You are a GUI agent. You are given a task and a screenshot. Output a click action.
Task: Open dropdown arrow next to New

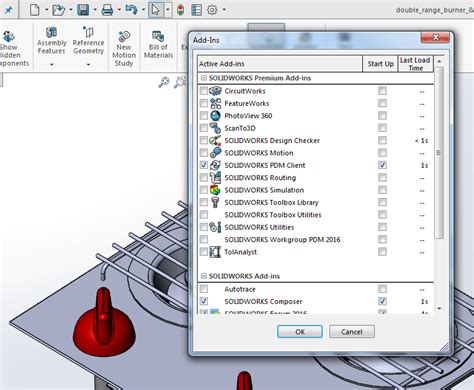click(x=46, y=10)
